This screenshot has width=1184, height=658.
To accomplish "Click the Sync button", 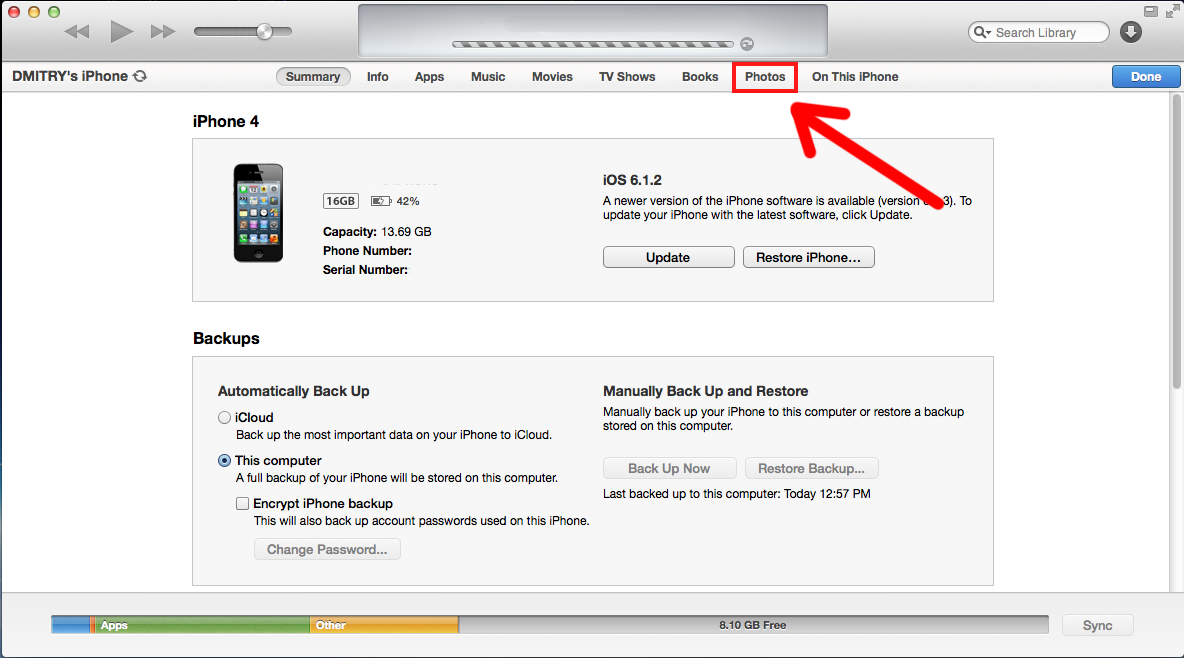I will (1097, 626).
